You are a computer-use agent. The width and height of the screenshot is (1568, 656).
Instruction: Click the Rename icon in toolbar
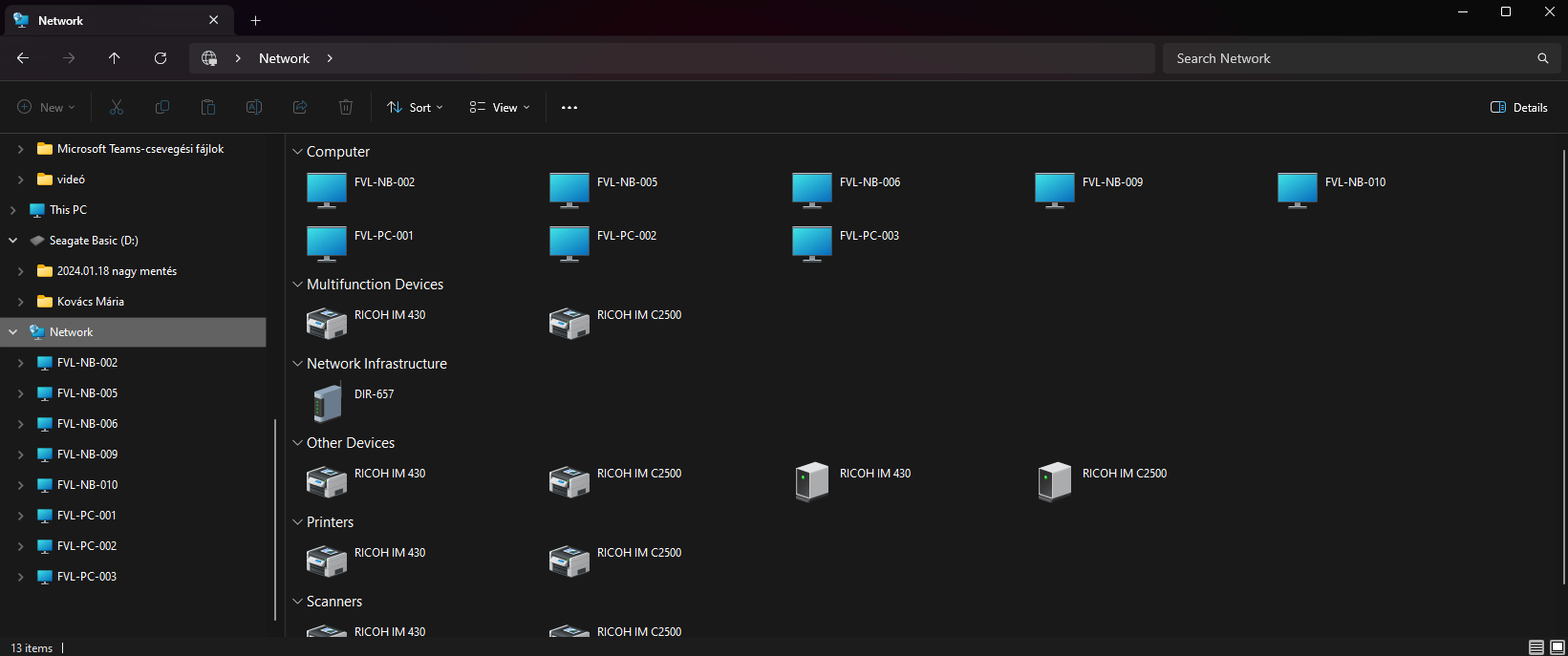coord(254,107)
